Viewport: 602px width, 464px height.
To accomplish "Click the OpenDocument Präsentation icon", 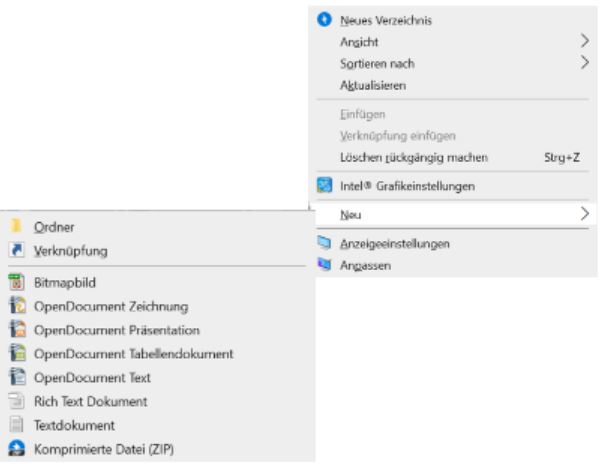I will click(x=17, y=330).
